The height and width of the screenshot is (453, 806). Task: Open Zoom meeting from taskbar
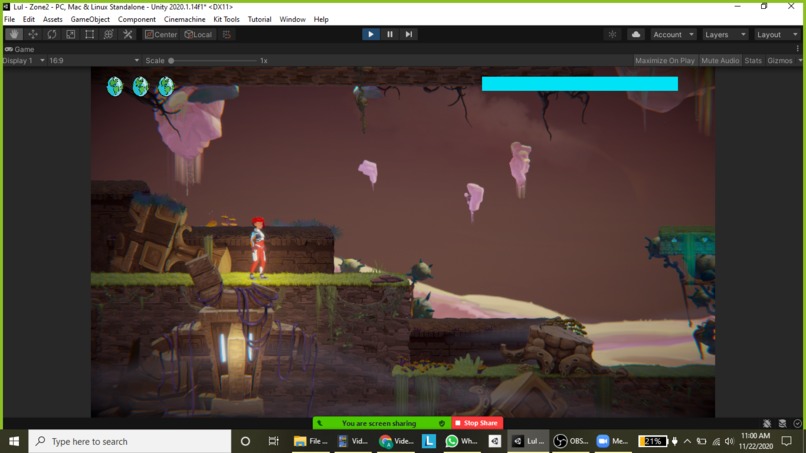pos(613,441)
